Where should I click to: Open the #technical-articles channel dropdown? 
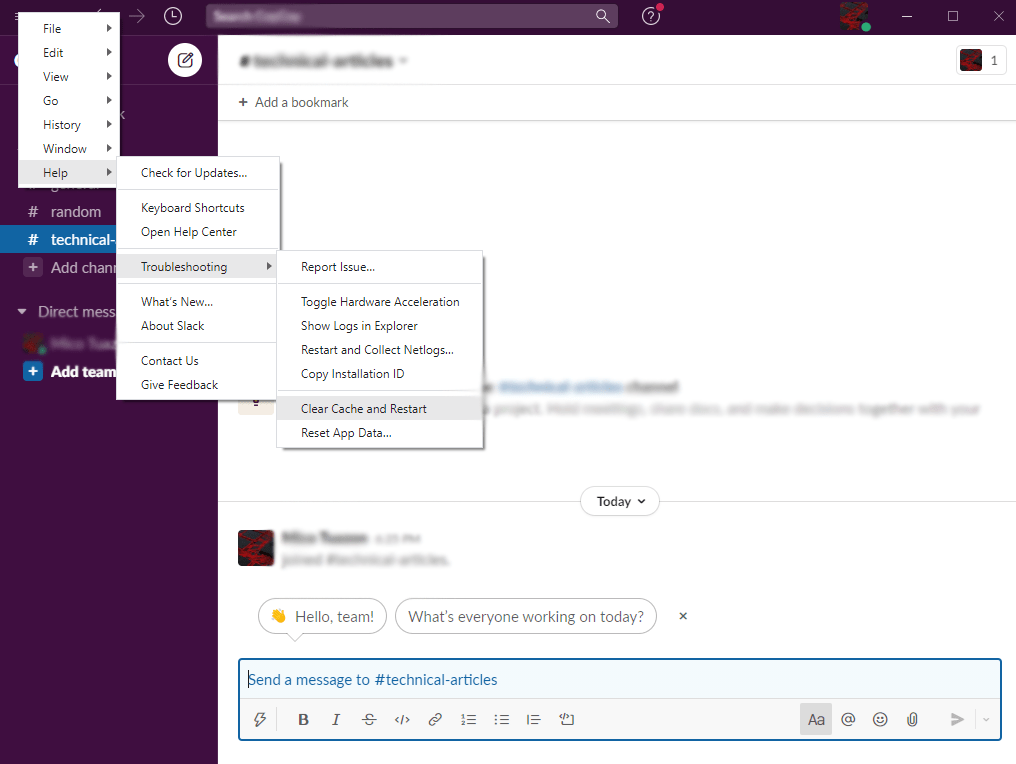coord(322,60)
